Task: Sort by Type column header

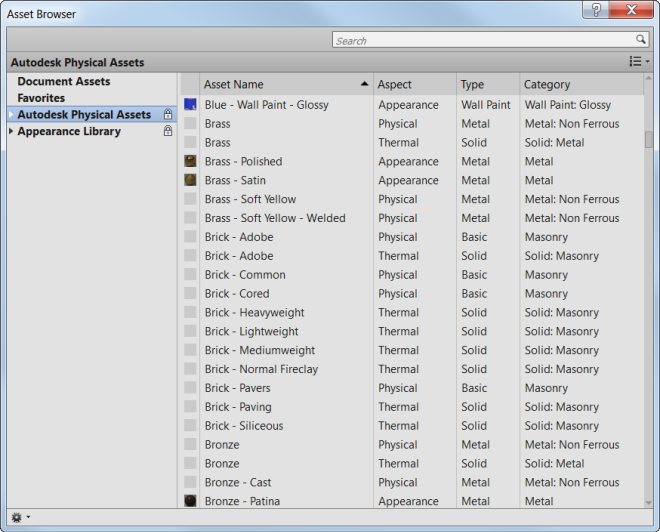Action: 488,85
